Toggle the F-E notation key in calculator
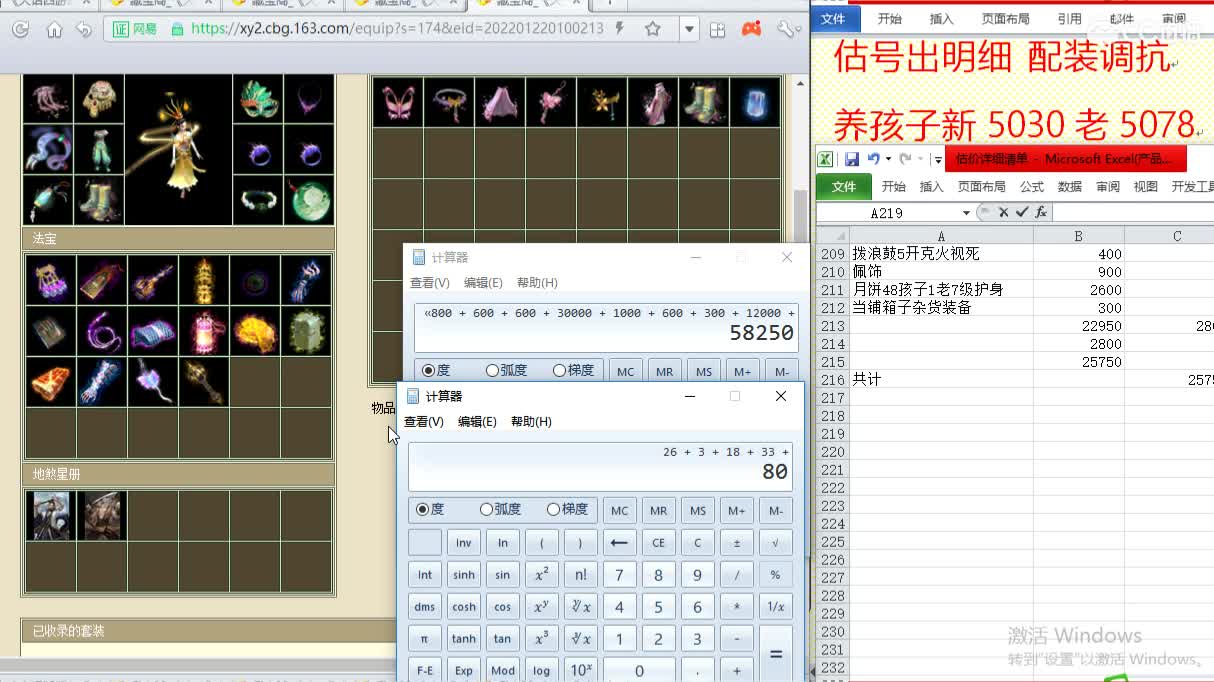The width and height of the screenshot is (1214, 682). [x=425, y=670]
